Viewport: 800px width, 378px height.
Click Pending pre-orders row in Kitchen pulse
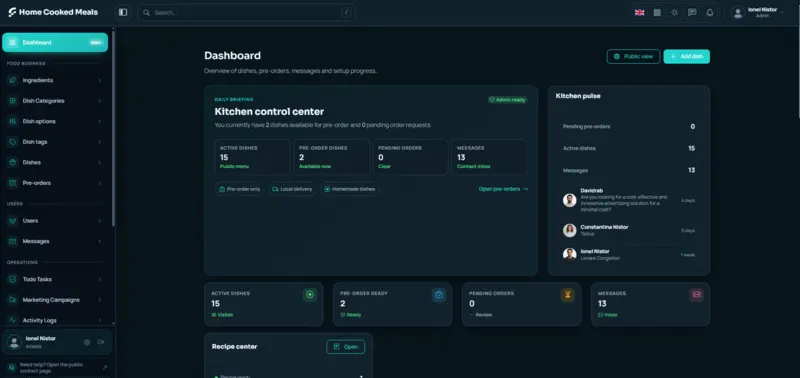point(629,127)
